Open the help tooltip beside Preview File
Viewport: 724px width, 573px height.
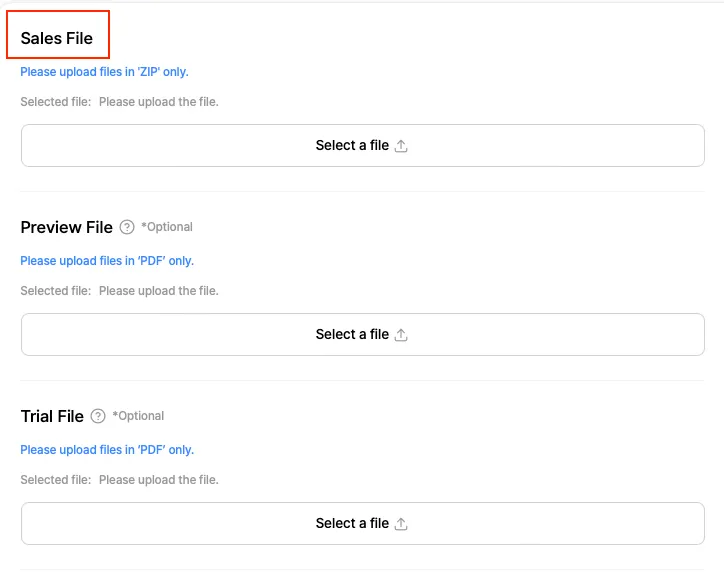tap(127, 227)
